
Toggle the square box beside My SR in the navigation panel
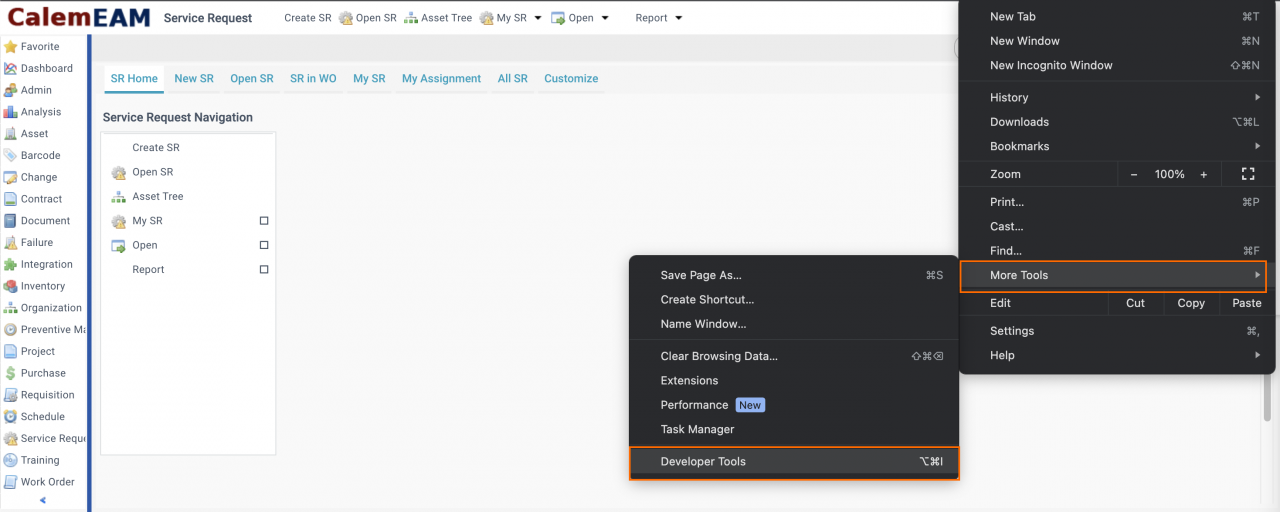tap(264, 221)
